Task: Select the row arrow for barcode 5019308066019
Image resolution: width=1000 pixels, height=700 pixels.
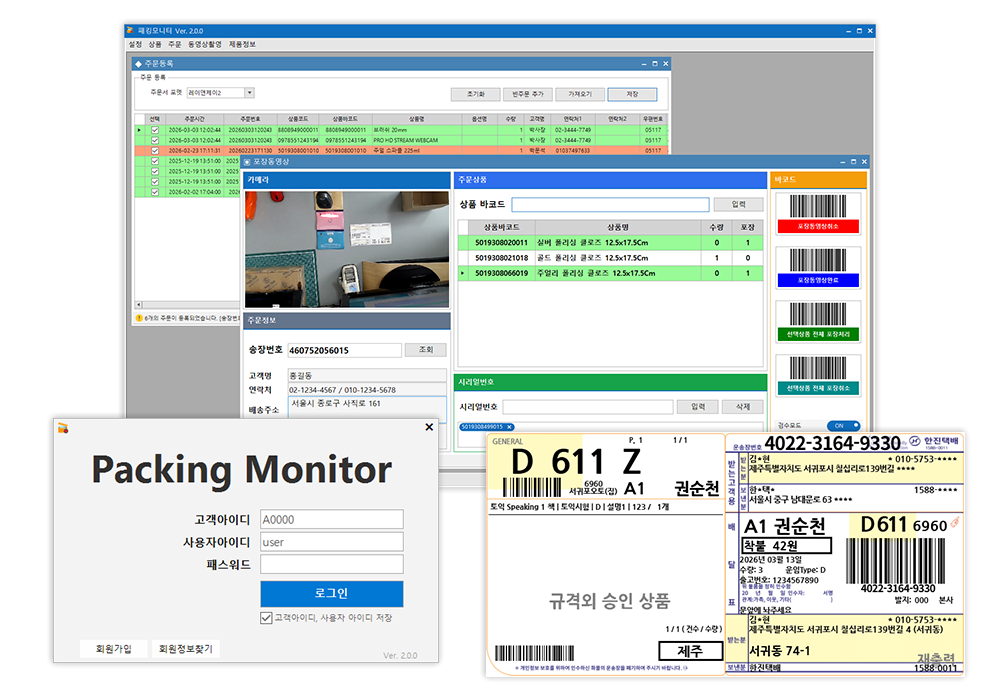Action: point(462,273)
